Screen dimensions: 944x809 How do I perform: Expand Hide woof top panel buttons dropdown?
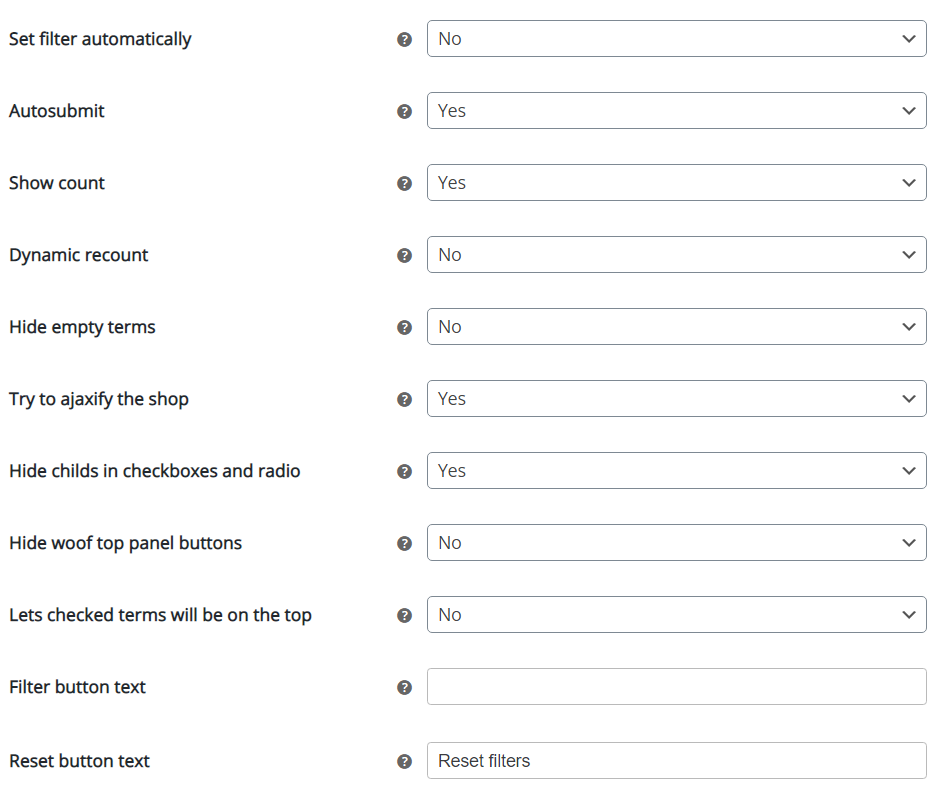[x=676, y=543]
